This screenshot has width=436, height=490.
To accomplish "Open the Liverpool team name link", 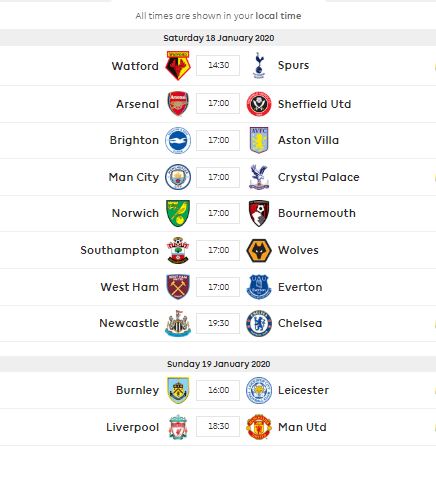I will pyautogui.click(x=133, y=427).
